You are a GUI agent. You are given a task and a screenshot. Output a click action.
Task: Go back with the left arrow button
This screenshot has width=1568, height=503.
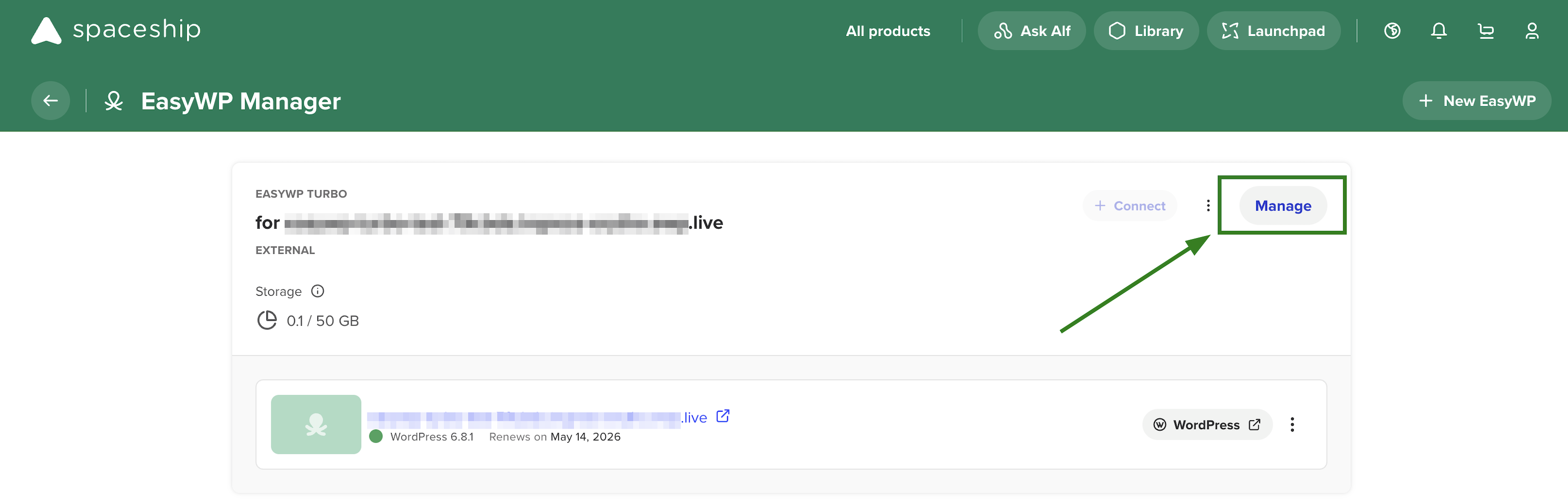pos(51,101)
